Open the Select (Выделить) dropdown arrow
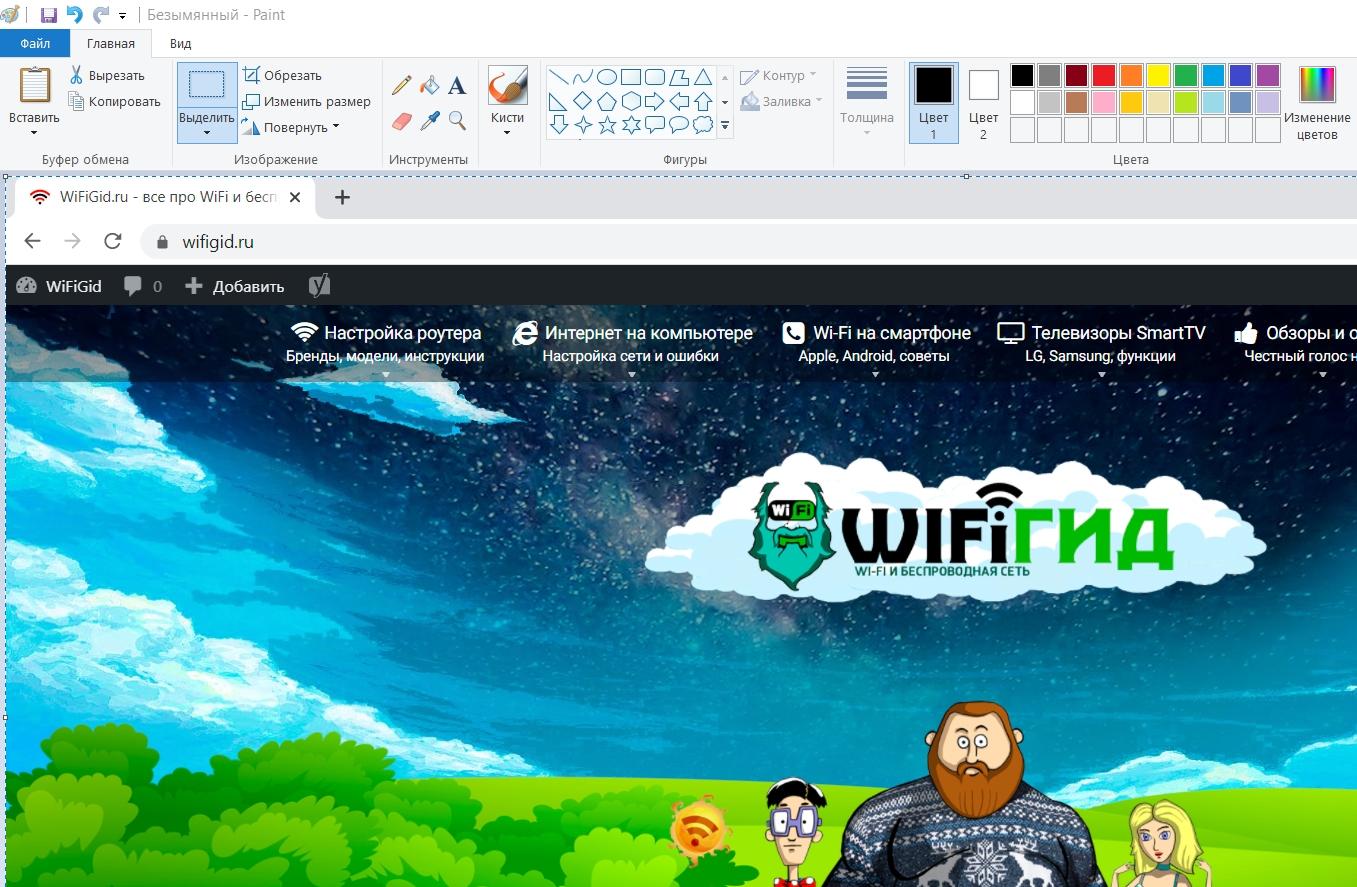This screenshot has width=1357, height=887. click(x=207, y=132)
